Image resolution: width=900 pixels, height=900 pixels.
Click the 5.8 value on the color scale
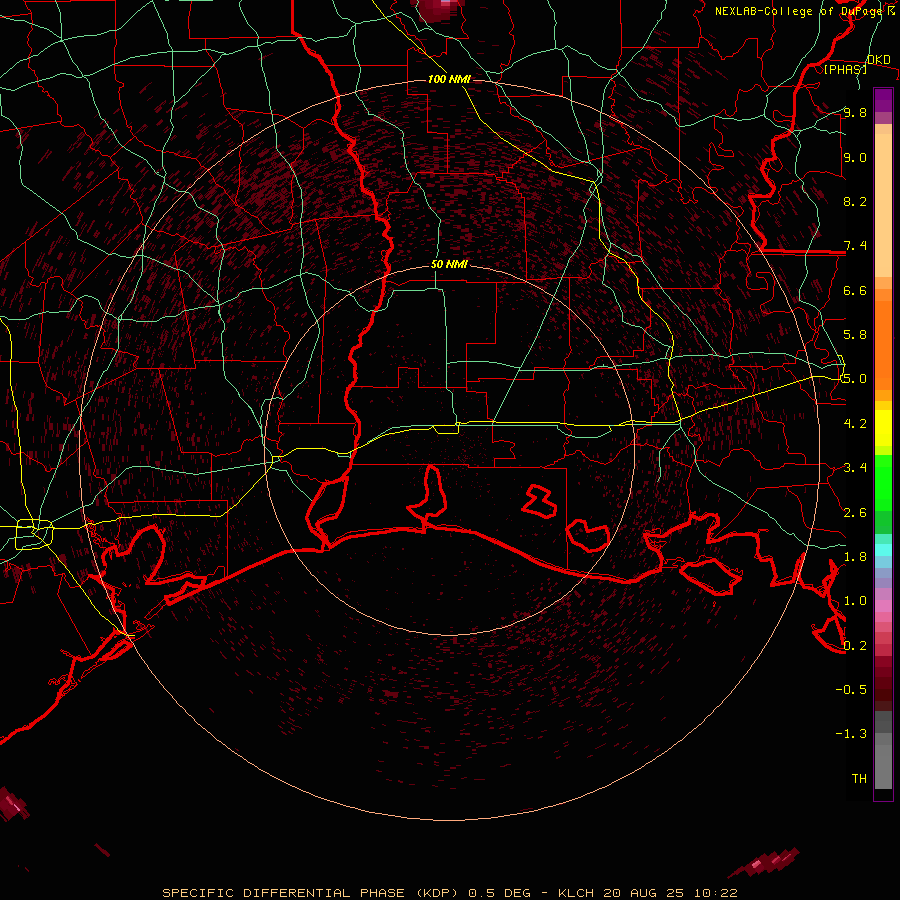(x=855, y=335)
